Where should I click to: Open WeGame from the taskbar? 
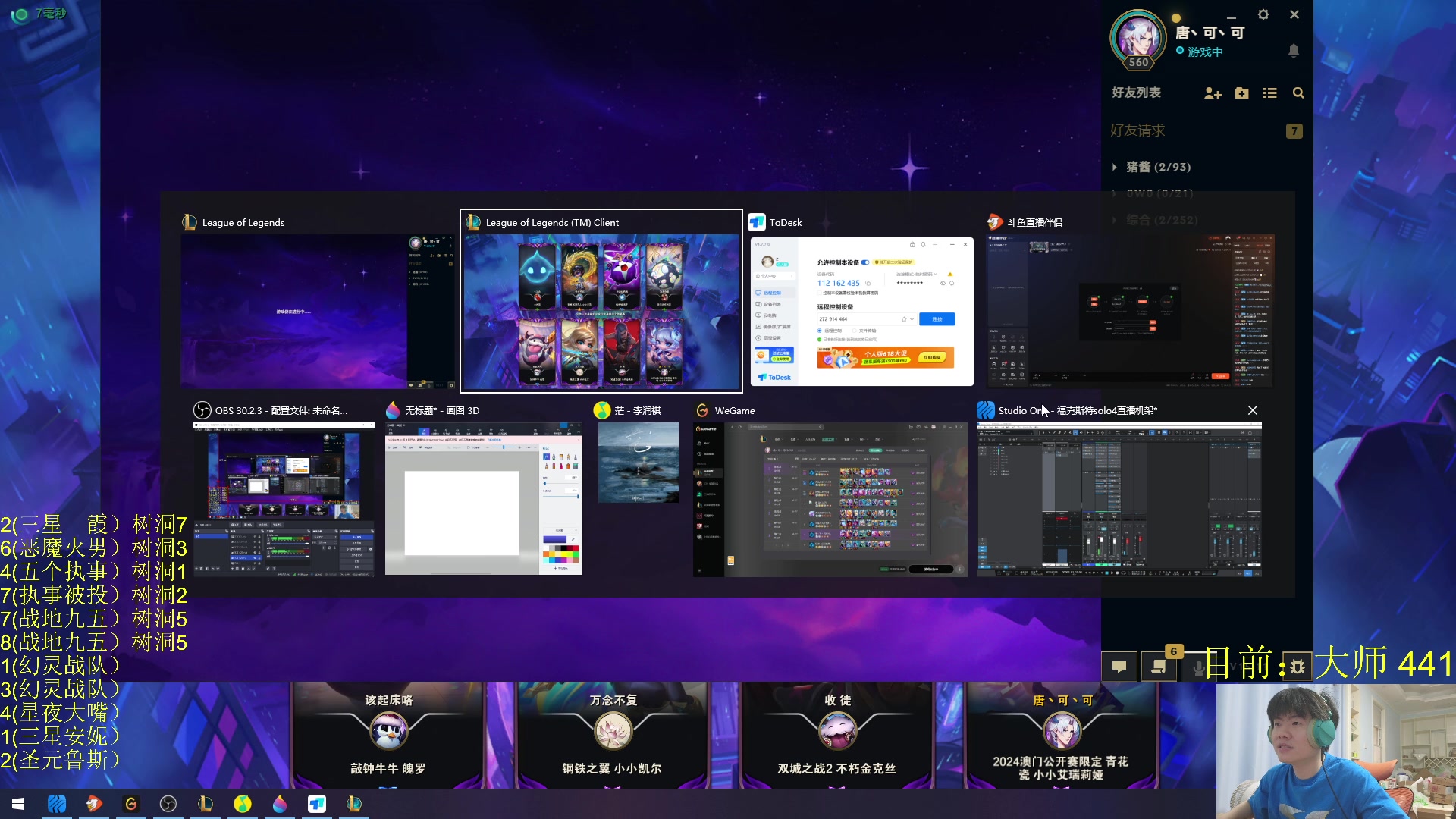pos(131,804)
